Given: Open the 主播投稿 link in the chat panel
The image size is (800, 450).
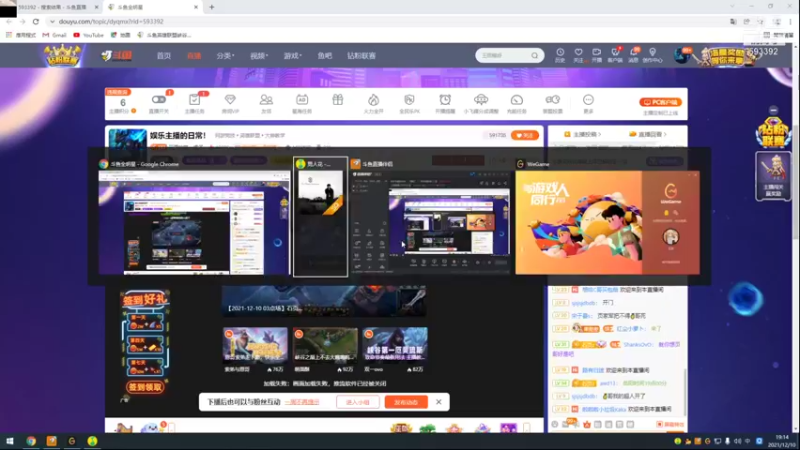Looking at the screenshot, I should pyautogui.click(x=583, y=134).
